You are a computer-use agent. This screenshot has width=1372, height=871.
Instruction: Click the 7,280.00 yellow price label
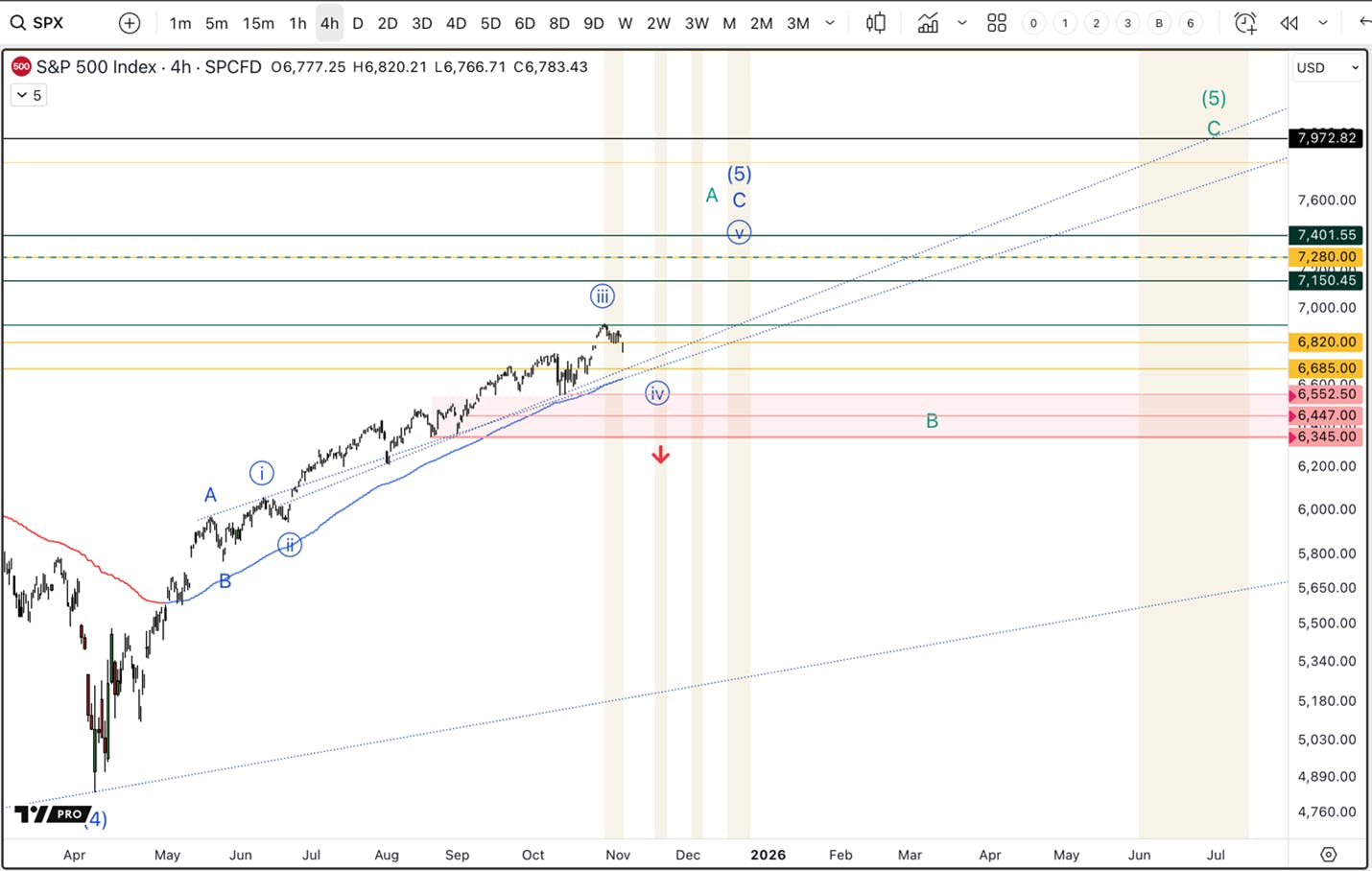point(1327,257)
